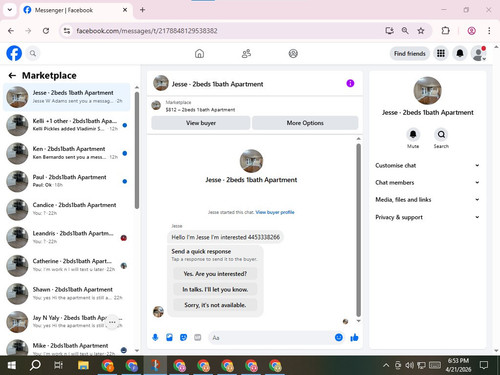Image resolution: width=500 pixels, height=375 pixels.
Task: Click the Facebook logo
Action: [14, 53]
